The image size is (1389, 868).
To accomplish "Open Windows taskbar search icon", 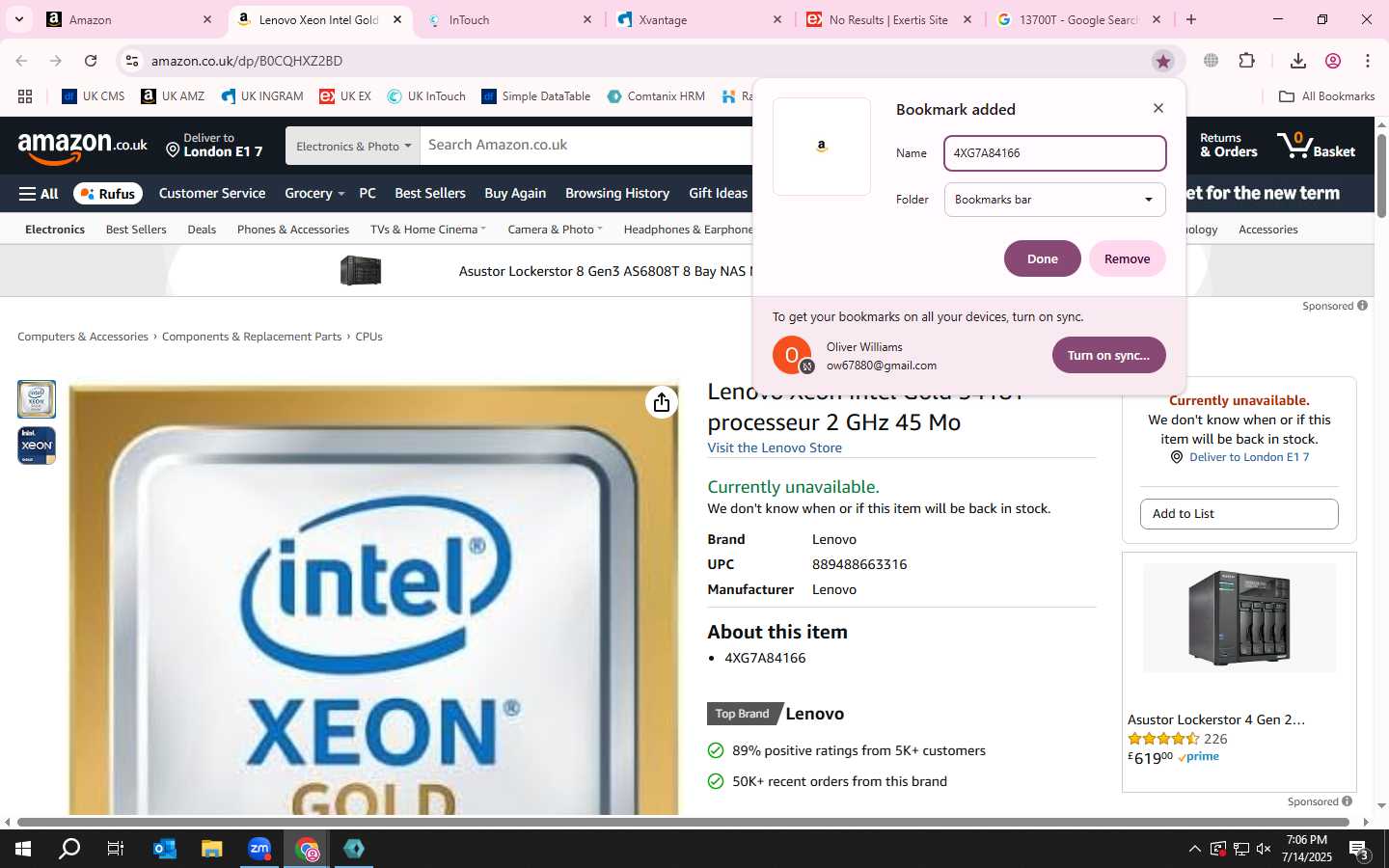I will click(69, 849).
